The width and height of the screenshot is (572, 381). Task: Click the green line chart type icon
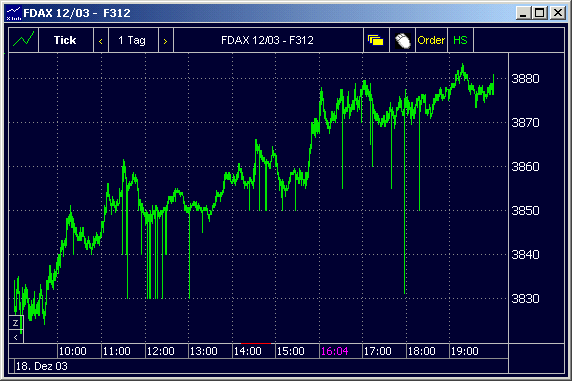(x=23, y=40)
